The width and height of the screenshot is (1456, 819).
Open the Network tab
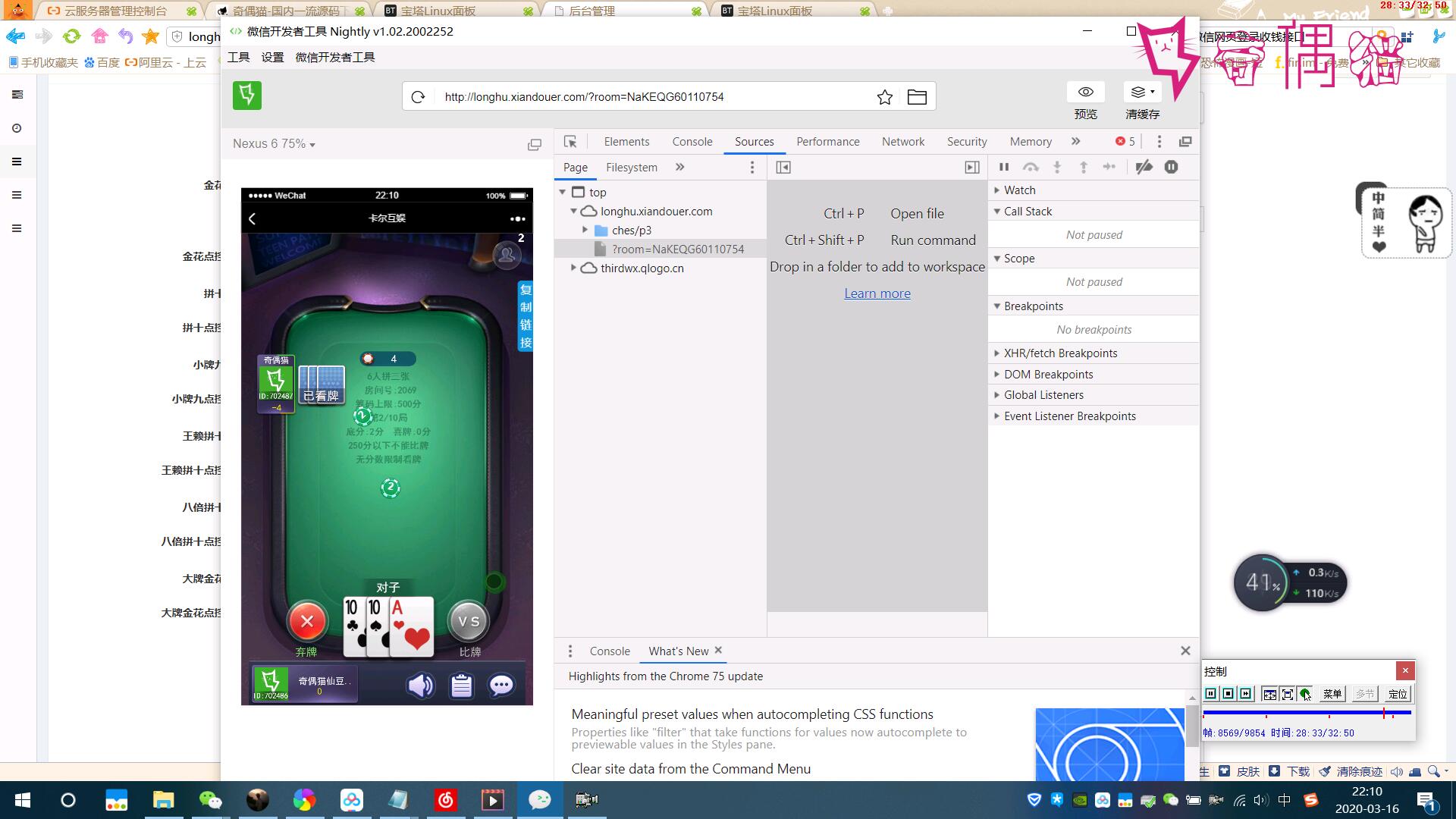[x=903, y=142]
